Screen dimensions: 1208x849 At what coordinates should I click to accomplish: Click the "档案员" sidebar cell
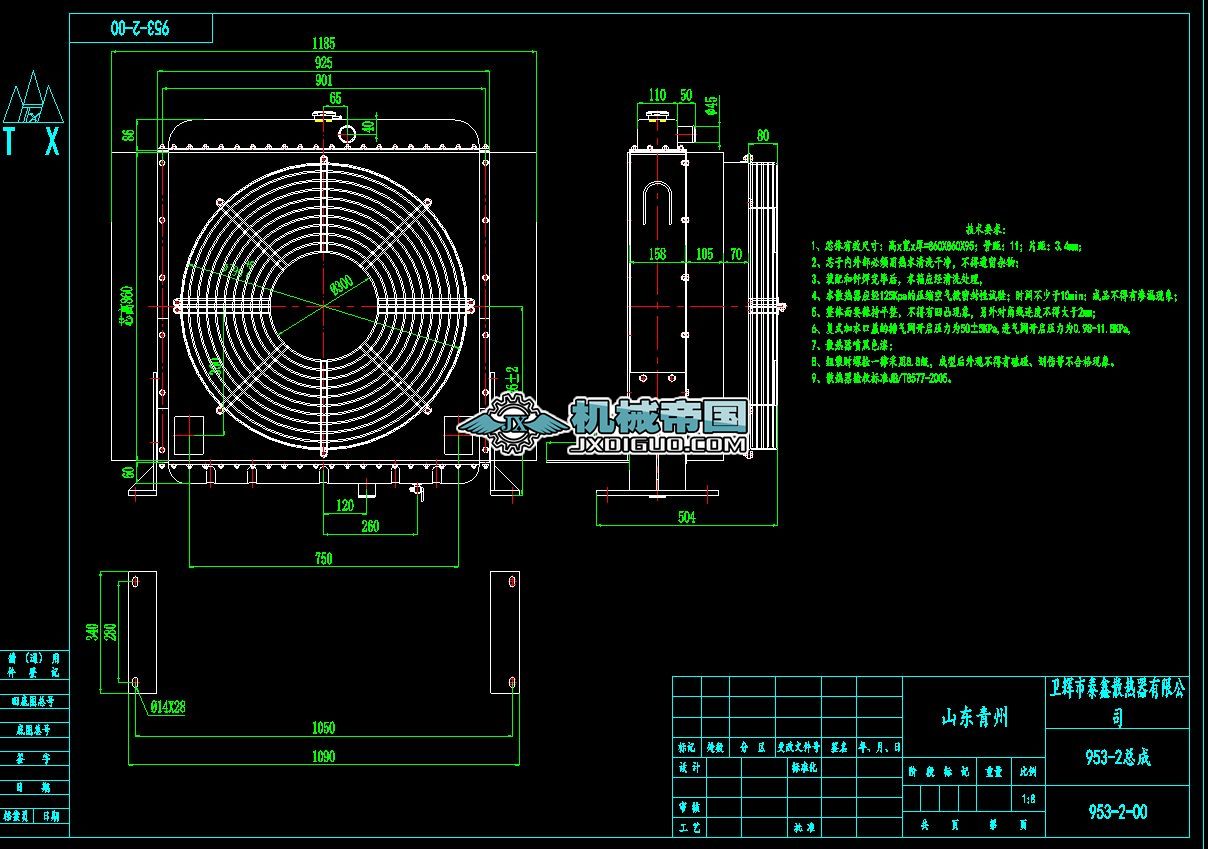16,816
